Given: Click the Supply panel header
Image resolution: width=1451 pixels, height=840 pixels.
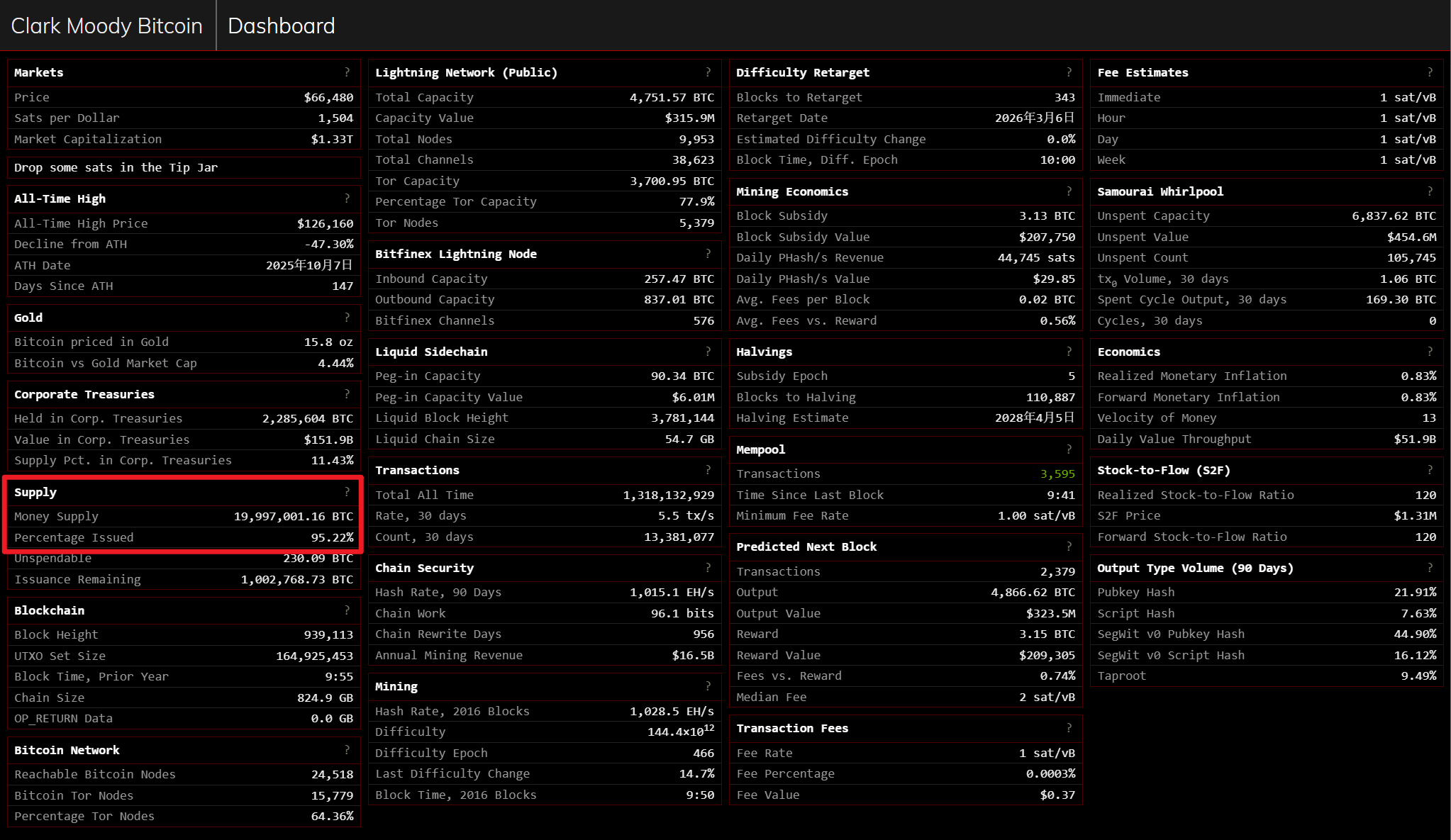Looking at the screenshot, I should click(35, 492).
